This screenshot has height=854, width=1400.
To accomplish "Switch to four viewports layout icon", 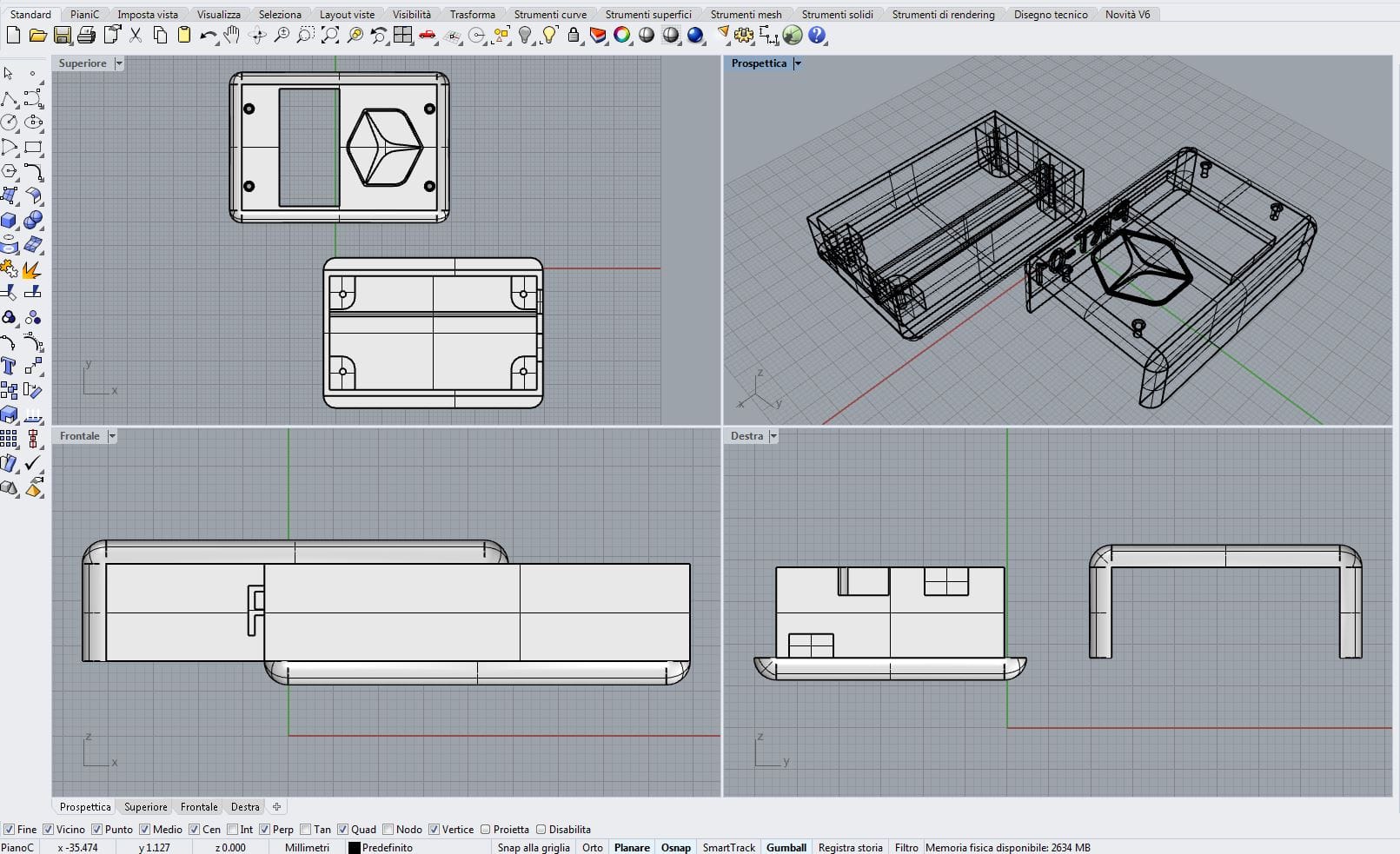I will [404, 36].
